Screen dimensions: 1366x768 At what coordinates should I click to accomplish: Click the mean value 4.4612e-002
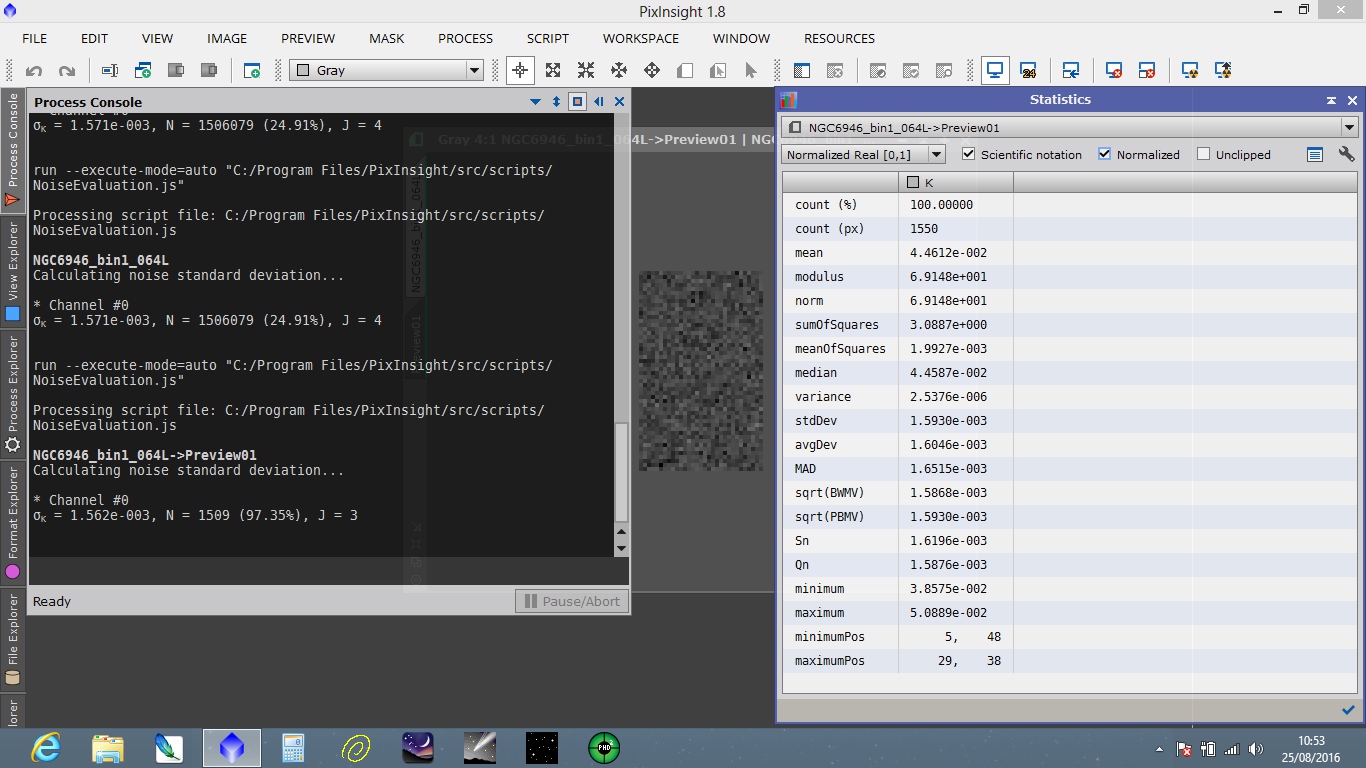click(x=946, y=253)
